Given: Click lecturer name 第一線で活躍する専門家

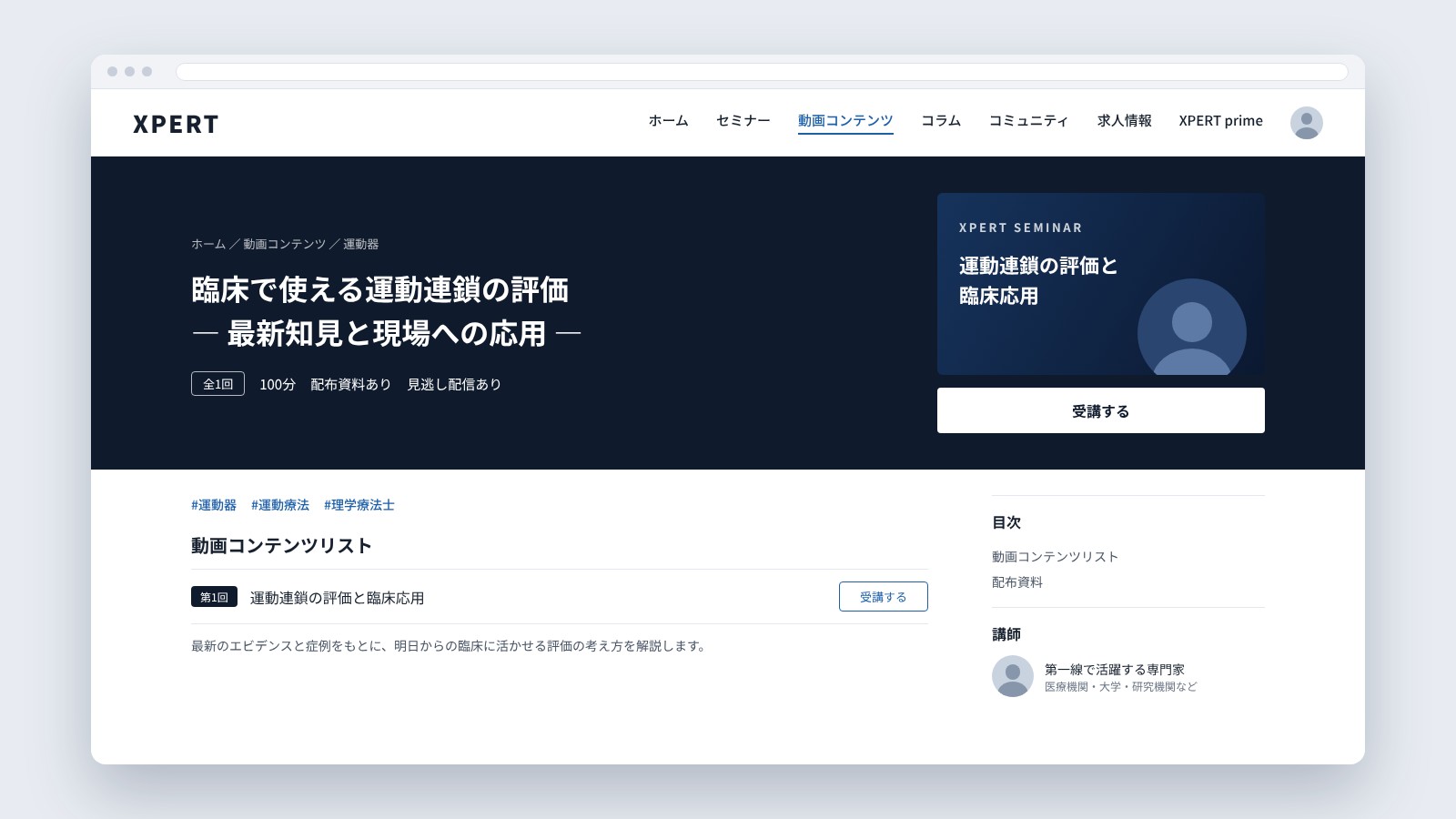Looking at the screenshot, I should (x=1115, y=670).
